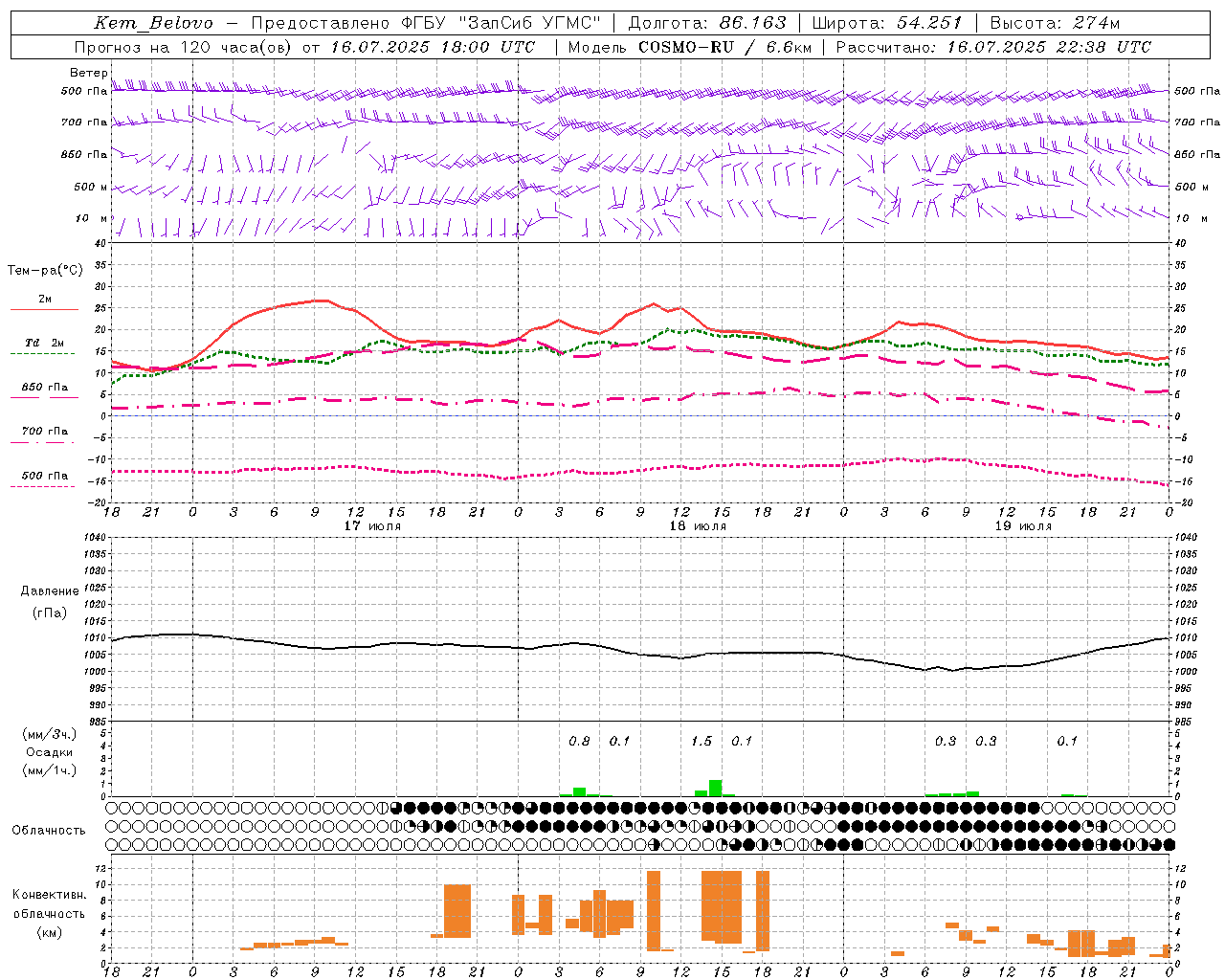
Task: Click the 700 гПа dash-dot legend line
Action: pos(42,442)
